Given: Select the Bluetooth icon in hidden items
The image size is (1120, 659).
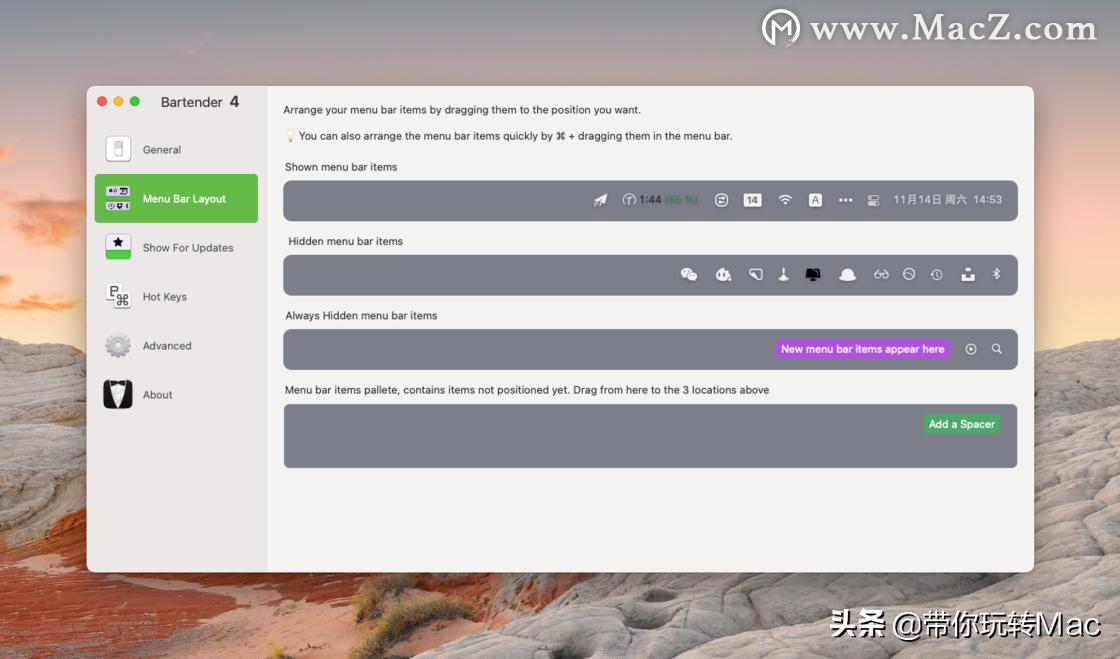Looking at the screenshot, I should click(x=996, y=274).
